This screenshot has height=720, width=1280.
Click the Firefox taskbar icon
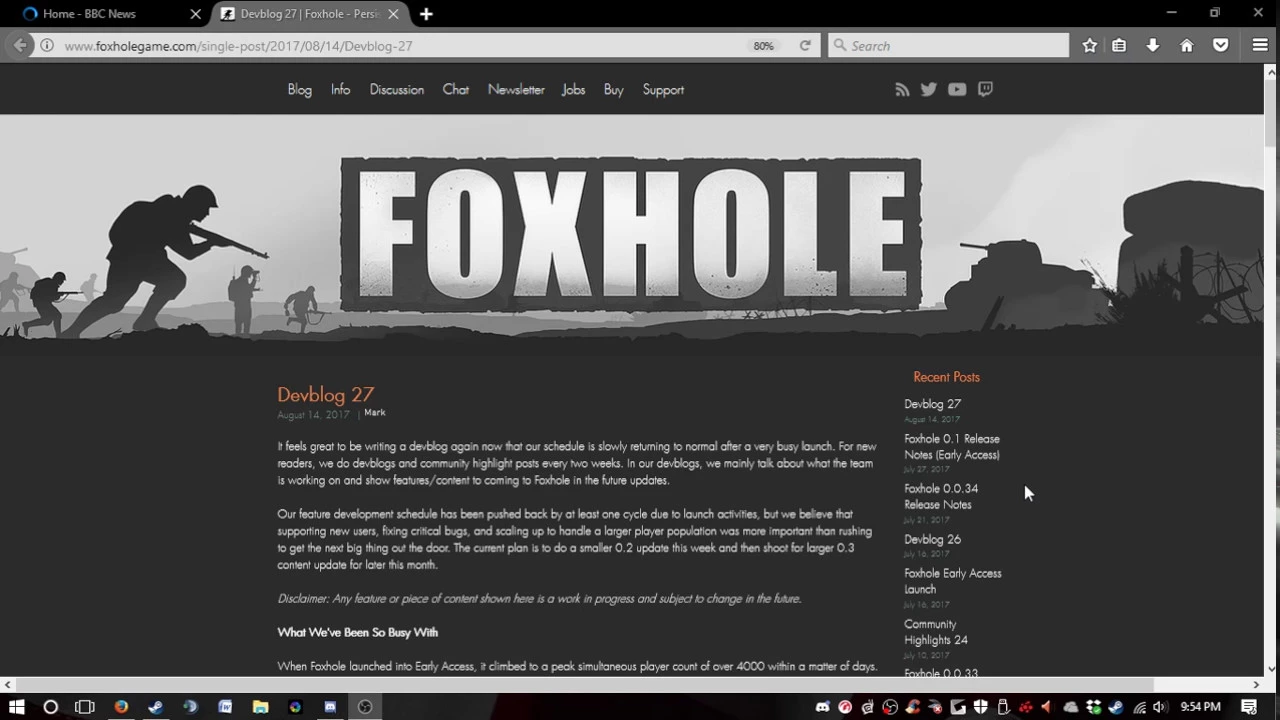coord(121,707)
